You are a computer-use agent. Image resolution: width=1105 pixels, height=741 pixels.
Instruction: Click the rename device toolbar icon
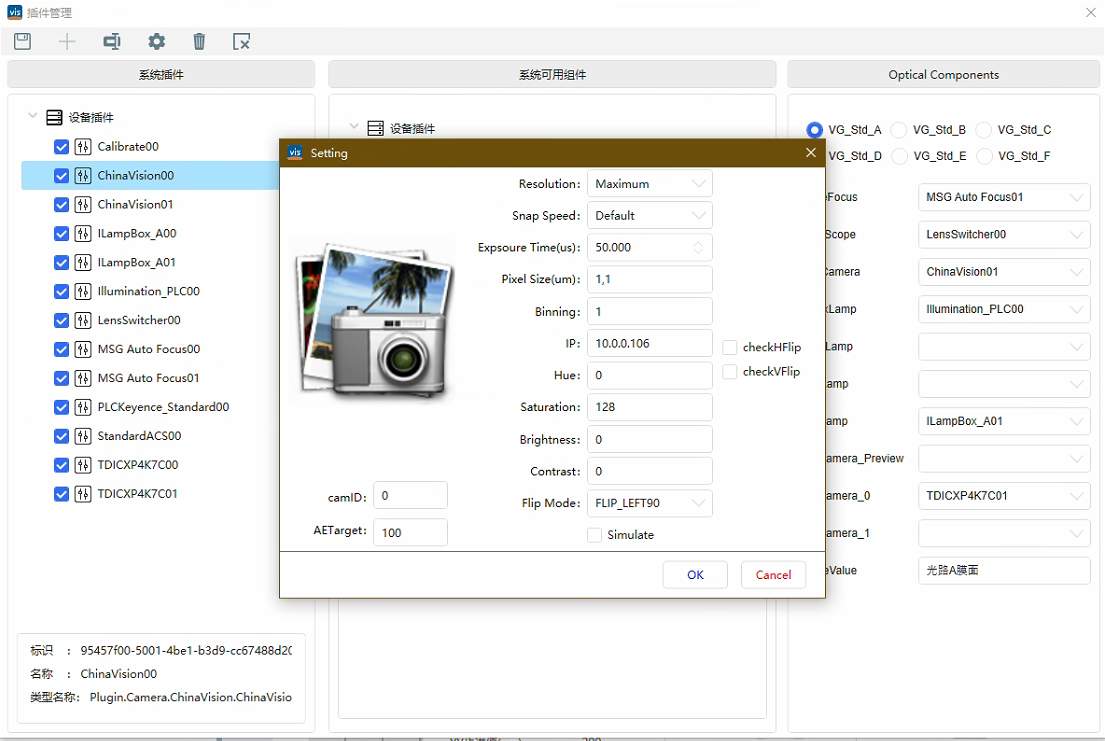click(x=112, y=42)
